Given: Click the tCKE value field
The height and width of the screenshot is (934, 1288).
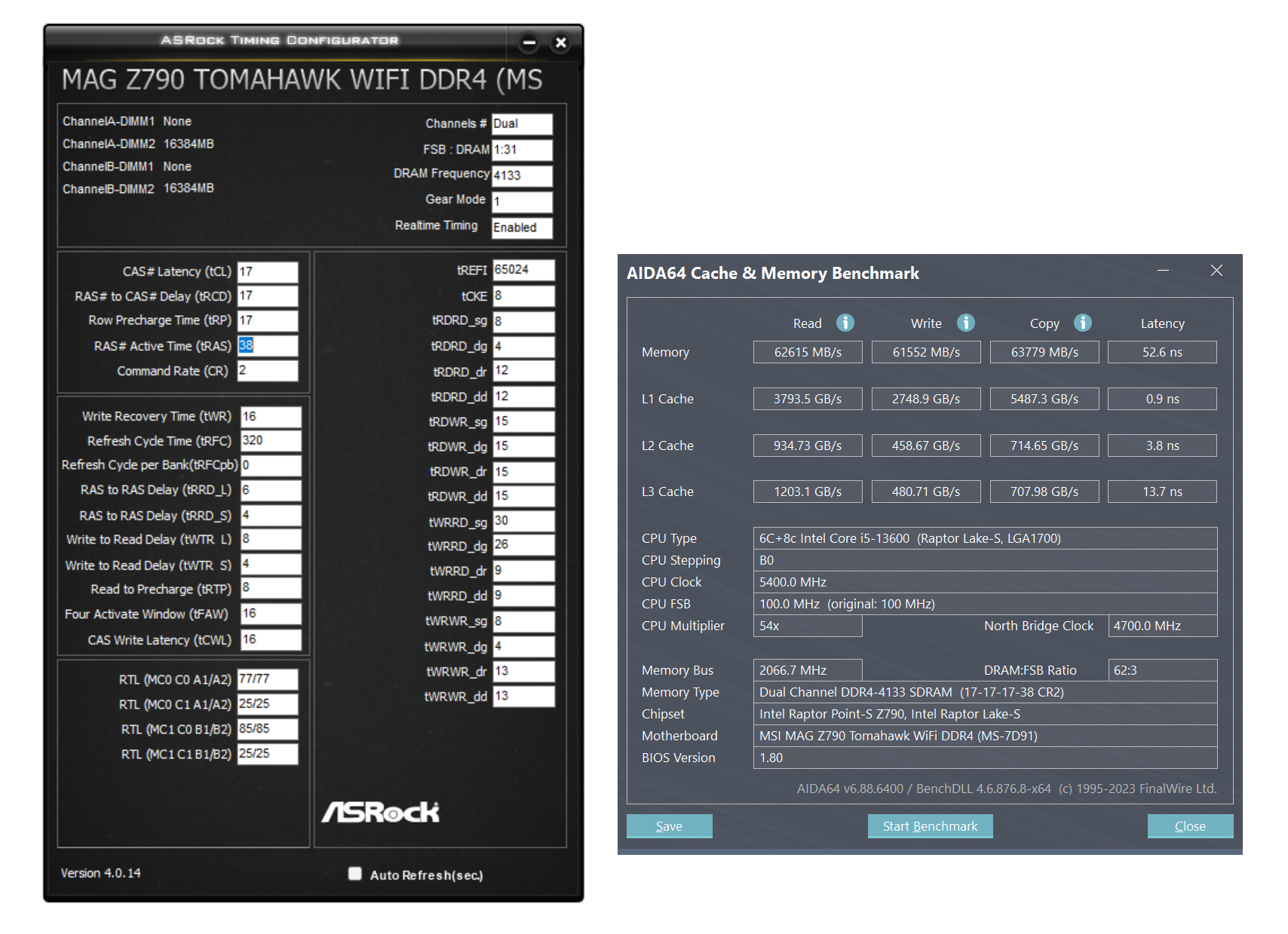Looking at the screenshot, I should click(x=523, y=296).
